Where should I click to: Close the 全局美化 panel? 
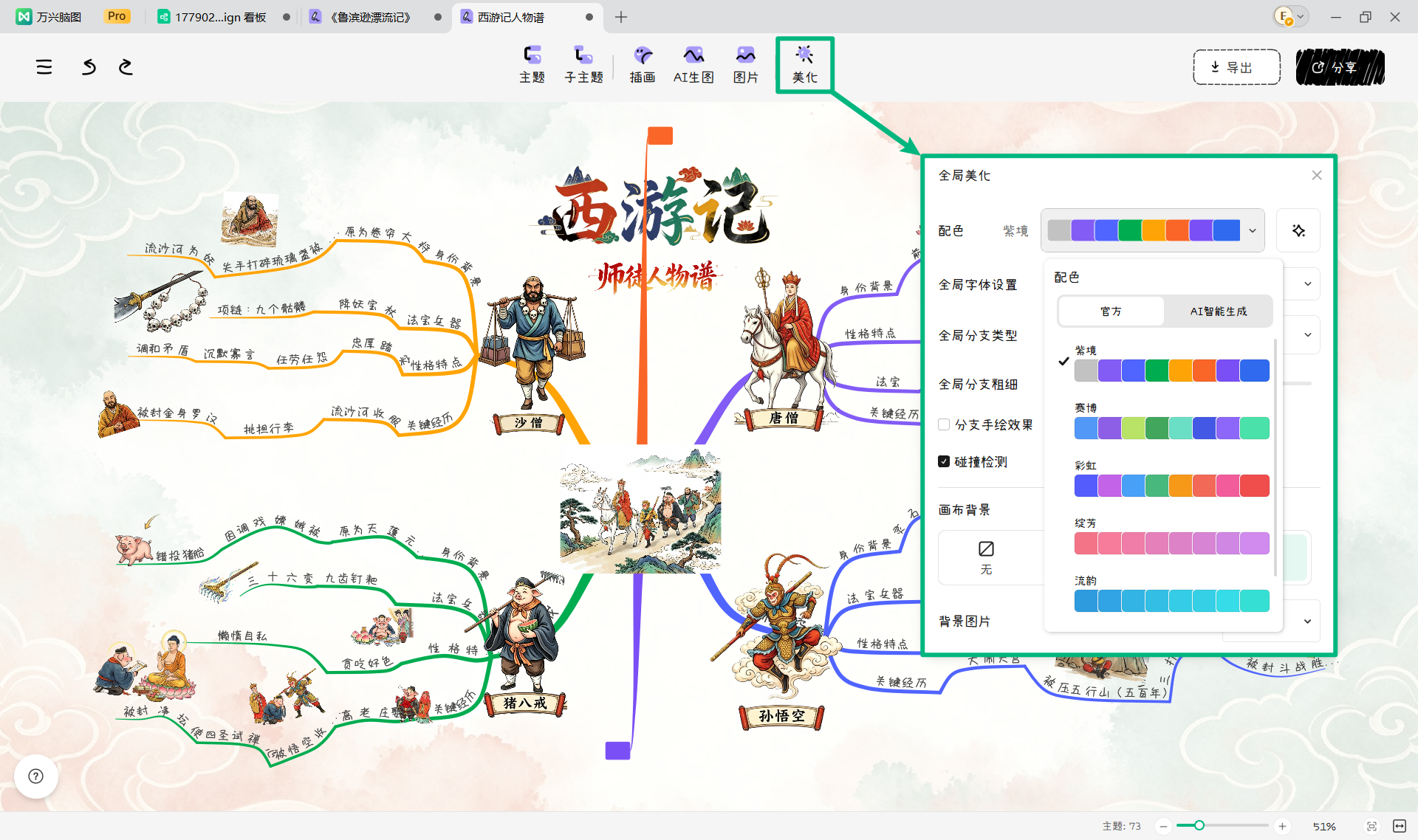click(1317, 175)
